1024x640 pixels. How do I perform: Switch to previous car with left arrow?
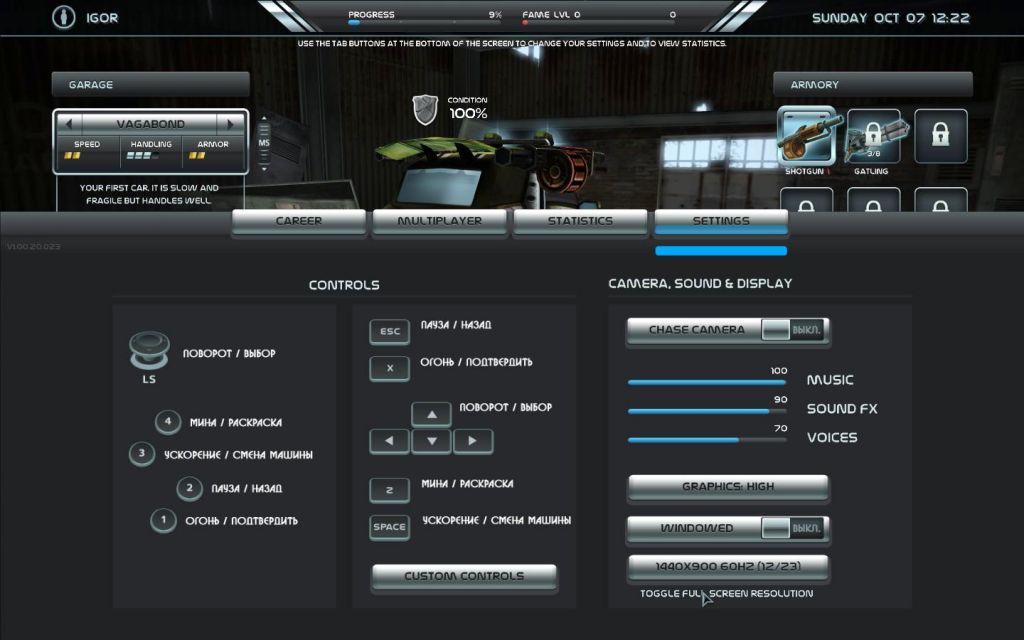tap(70, 124)
